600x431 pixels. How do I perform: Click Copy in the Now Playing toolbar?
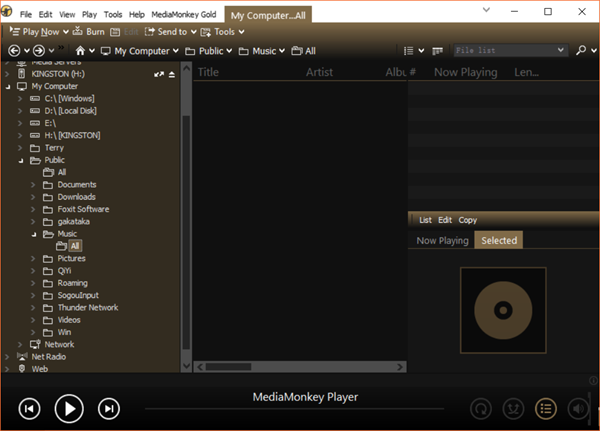[468, 220]
